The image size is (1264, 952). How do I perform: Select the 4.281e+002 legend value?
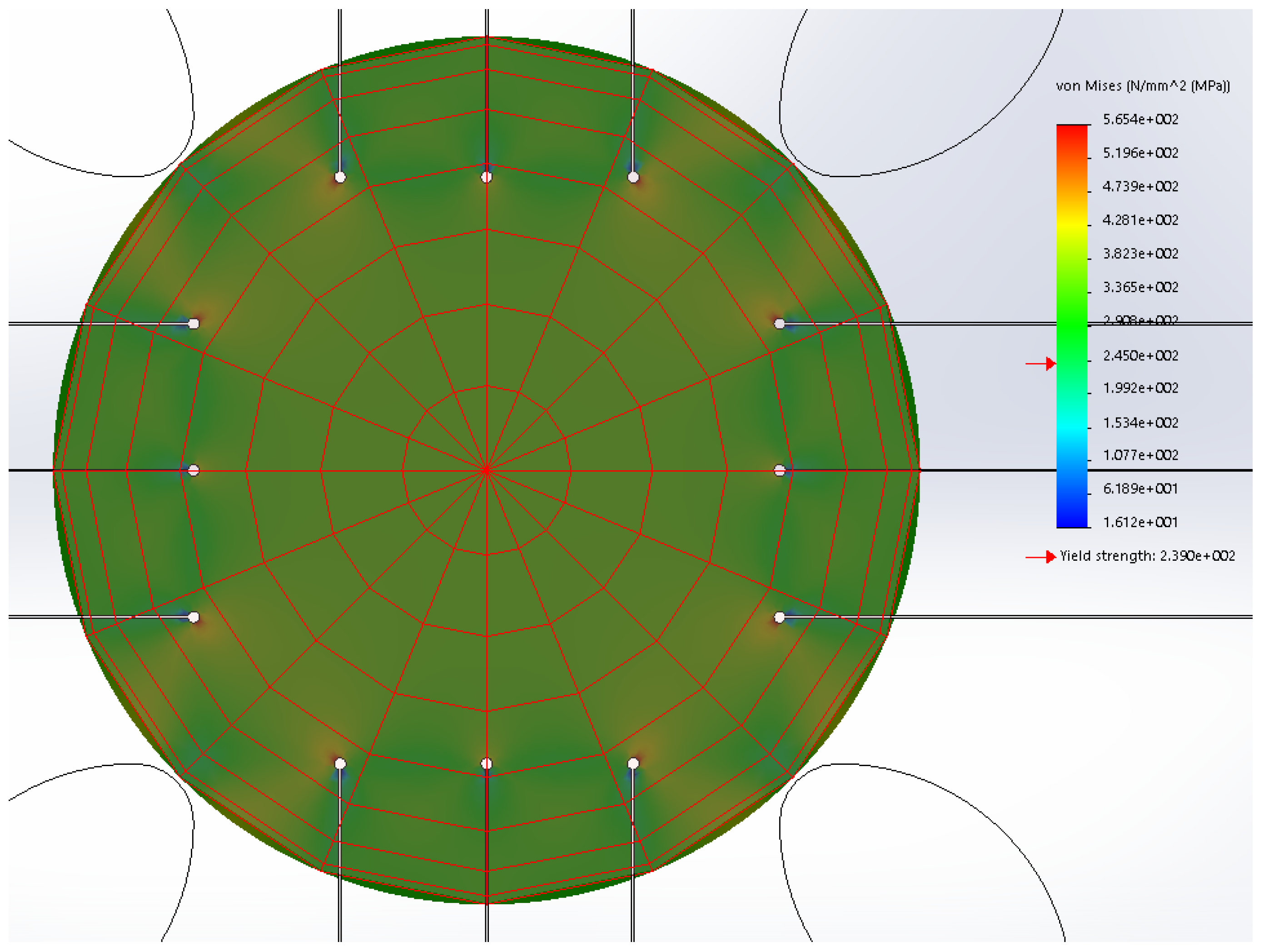pos(1140,220)
